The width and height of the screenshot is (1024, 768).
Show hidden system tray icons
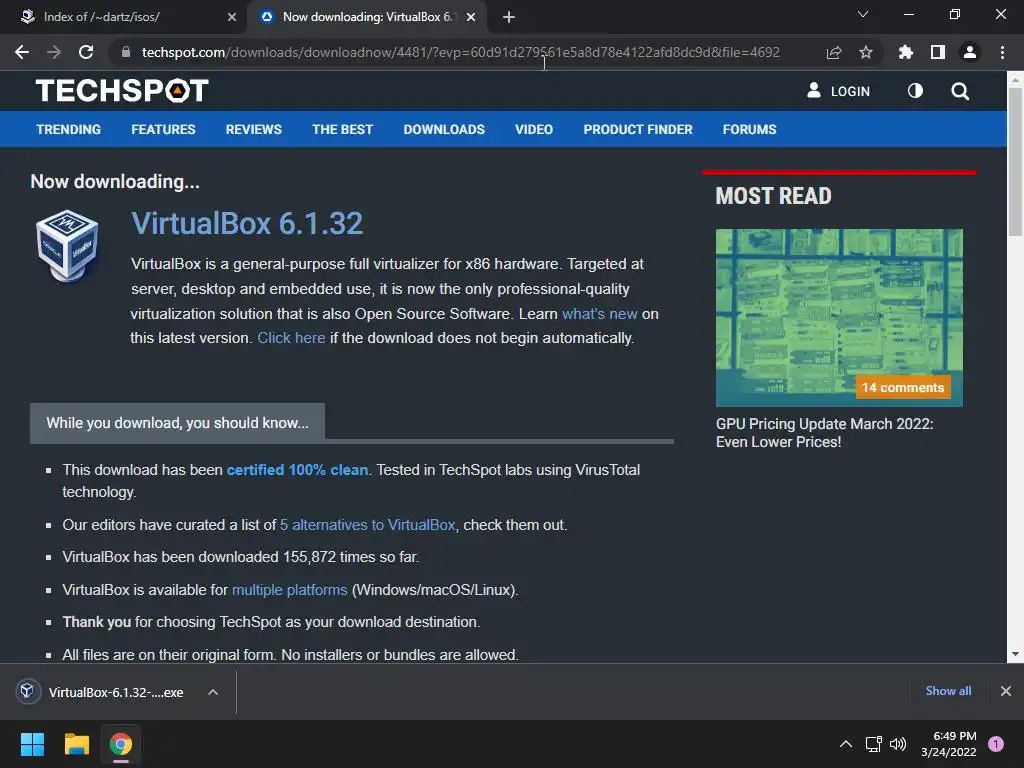(x=846, y=744)
